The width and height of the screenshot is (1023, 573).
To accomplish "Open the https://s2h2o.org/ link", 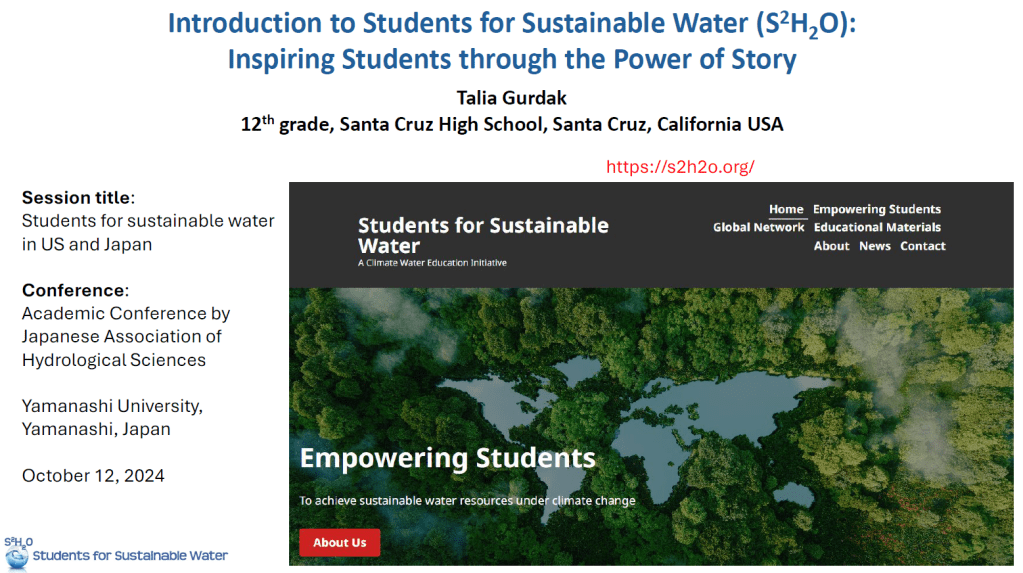I will click(x=679, y=167).
